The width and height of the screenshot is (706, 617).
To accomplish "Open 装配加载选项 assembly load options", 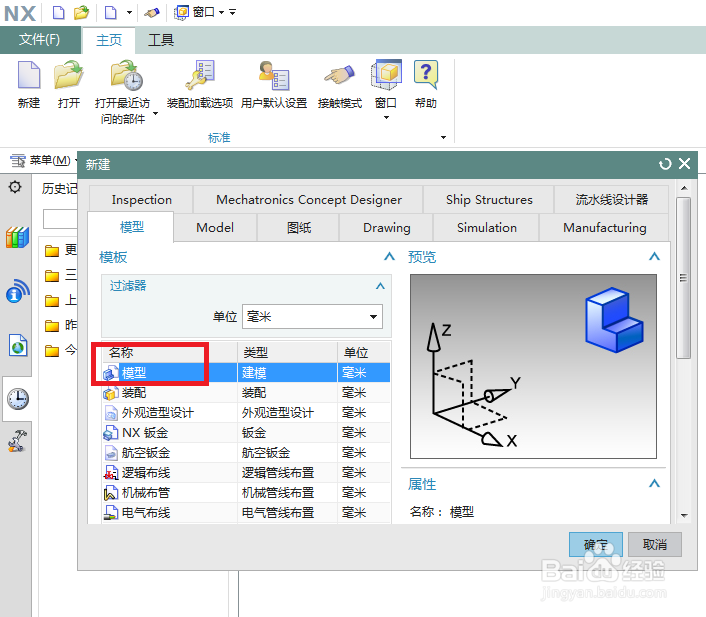I will tap(200, 75).
